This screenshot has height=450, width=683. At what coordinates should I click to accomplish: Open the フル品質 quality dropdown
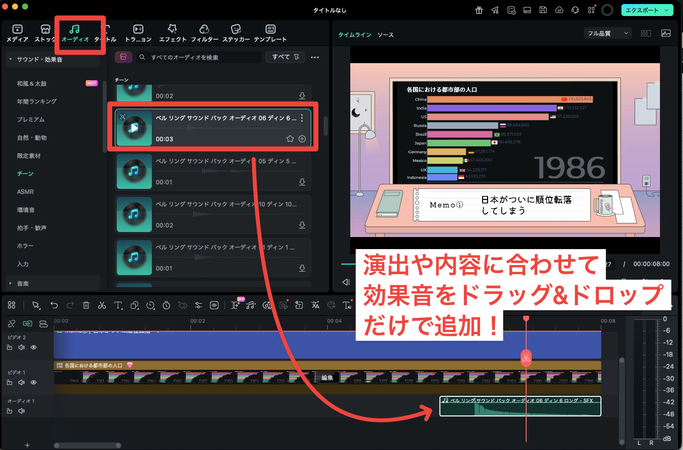pyautogui.click(x=607, y=33)
